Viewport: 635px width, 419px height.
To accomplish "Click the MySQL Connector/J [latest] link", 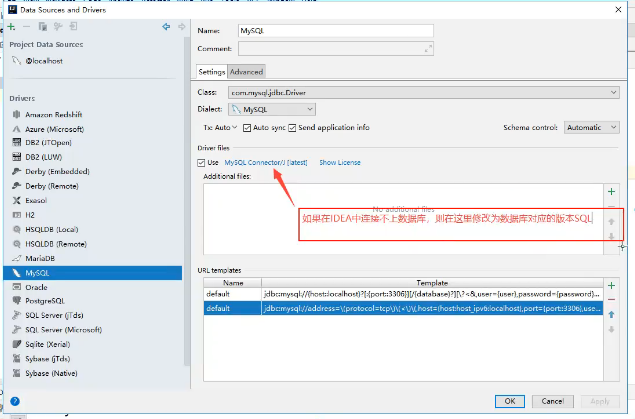I will point(266,162).
